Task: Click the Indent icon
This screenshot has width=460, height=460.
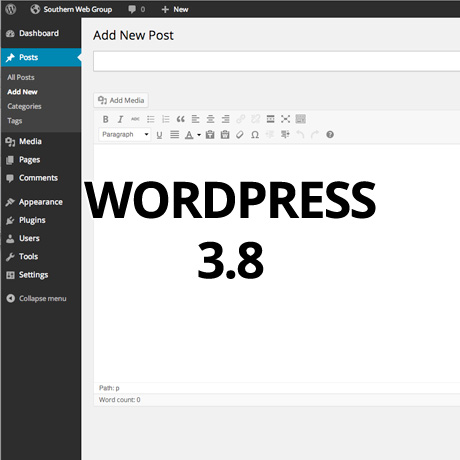Action: pyautogui.click(x=285, y=135)
